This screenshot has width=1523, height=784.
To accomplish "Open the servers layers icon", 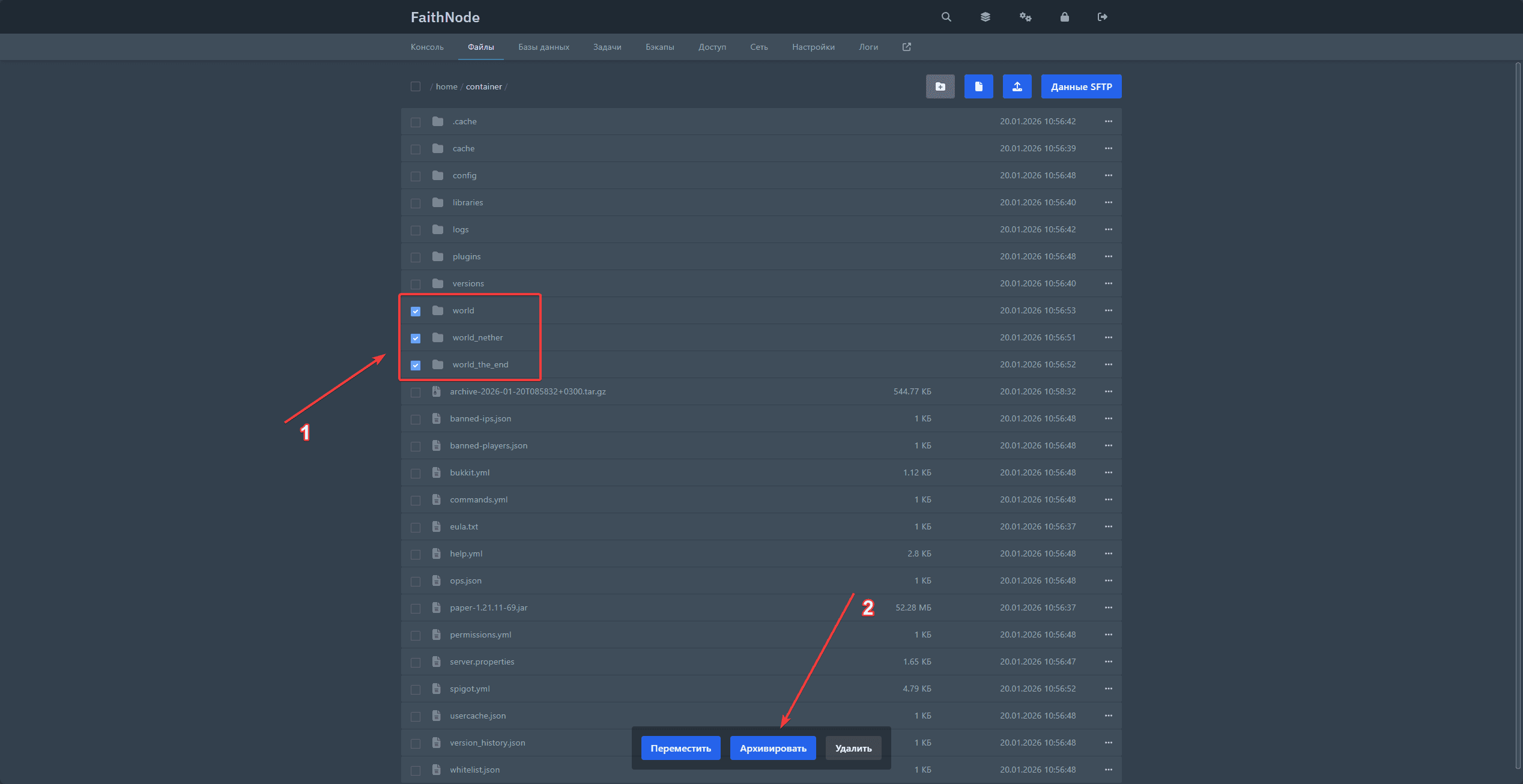I will [986, 17].
